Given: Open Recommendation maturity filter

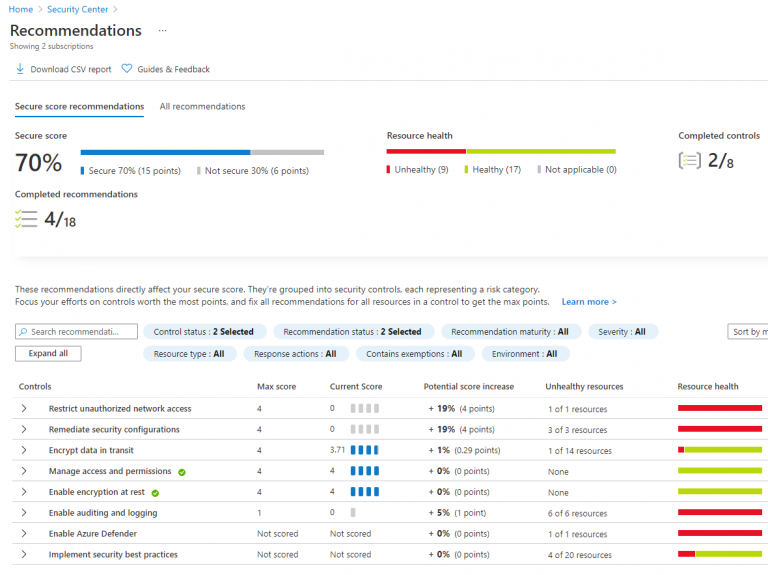Looking at the screenshot, I should [510, 332].
